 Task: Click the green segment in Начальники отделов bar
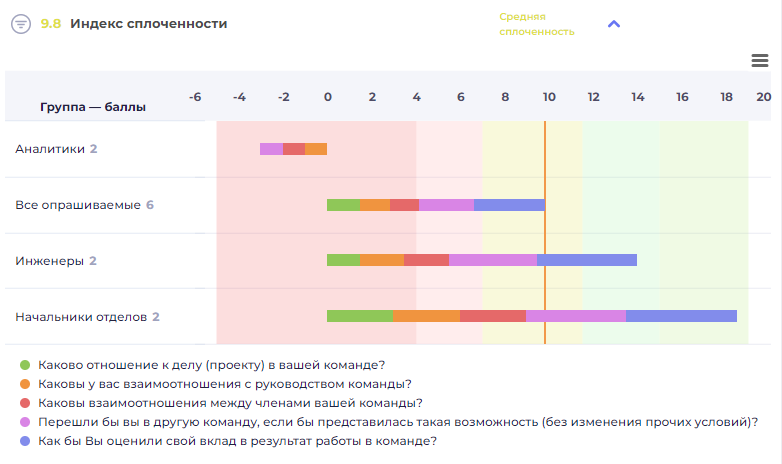[x=360, y=317]
